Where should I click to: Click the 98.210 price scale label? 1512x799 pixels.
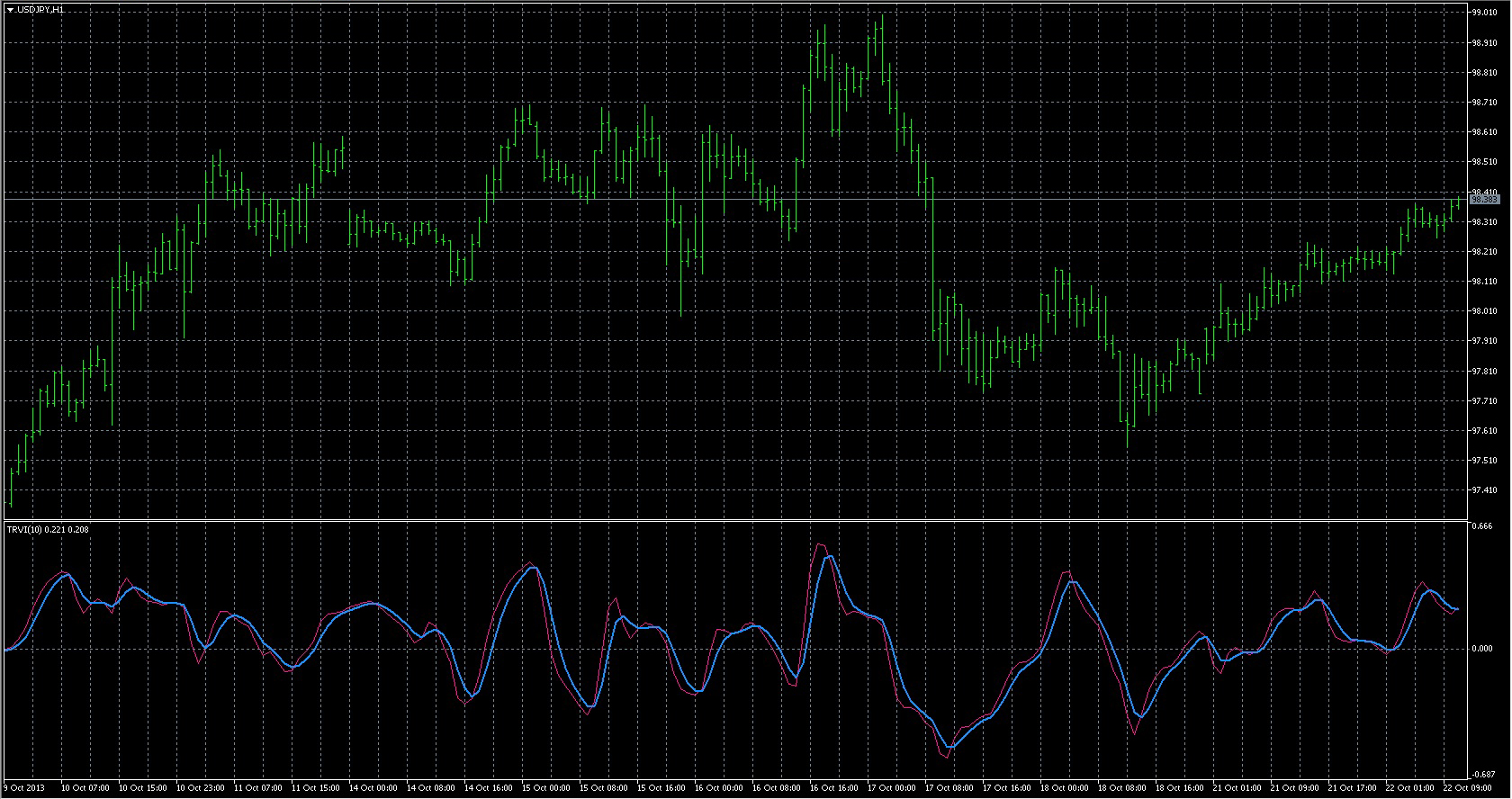[1484, 252]
